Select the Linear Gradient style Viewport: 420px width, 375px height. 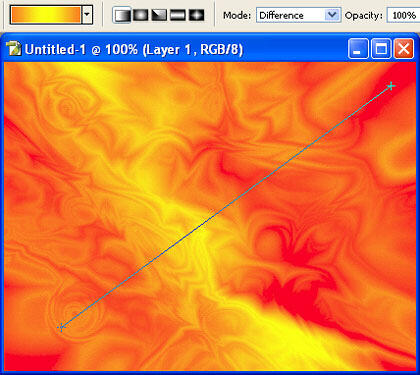[x=122, y=15]
